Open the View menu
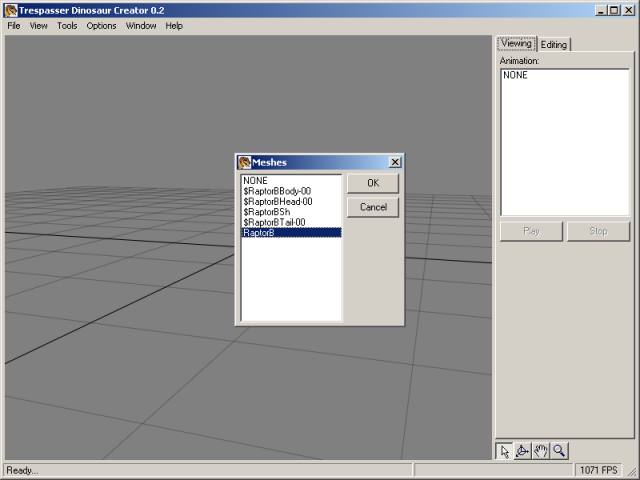 [x=39, y=26]
